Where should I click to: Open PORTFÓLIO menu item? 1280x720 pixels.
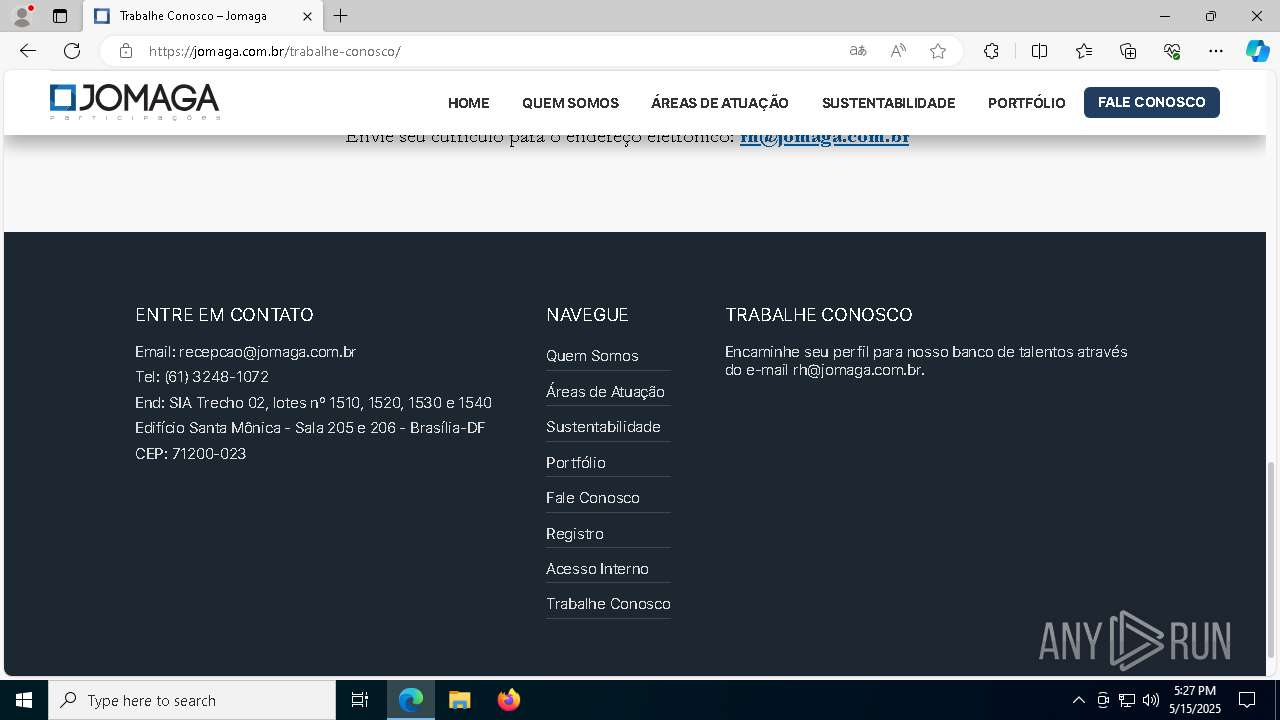(x=1027, y=103)
